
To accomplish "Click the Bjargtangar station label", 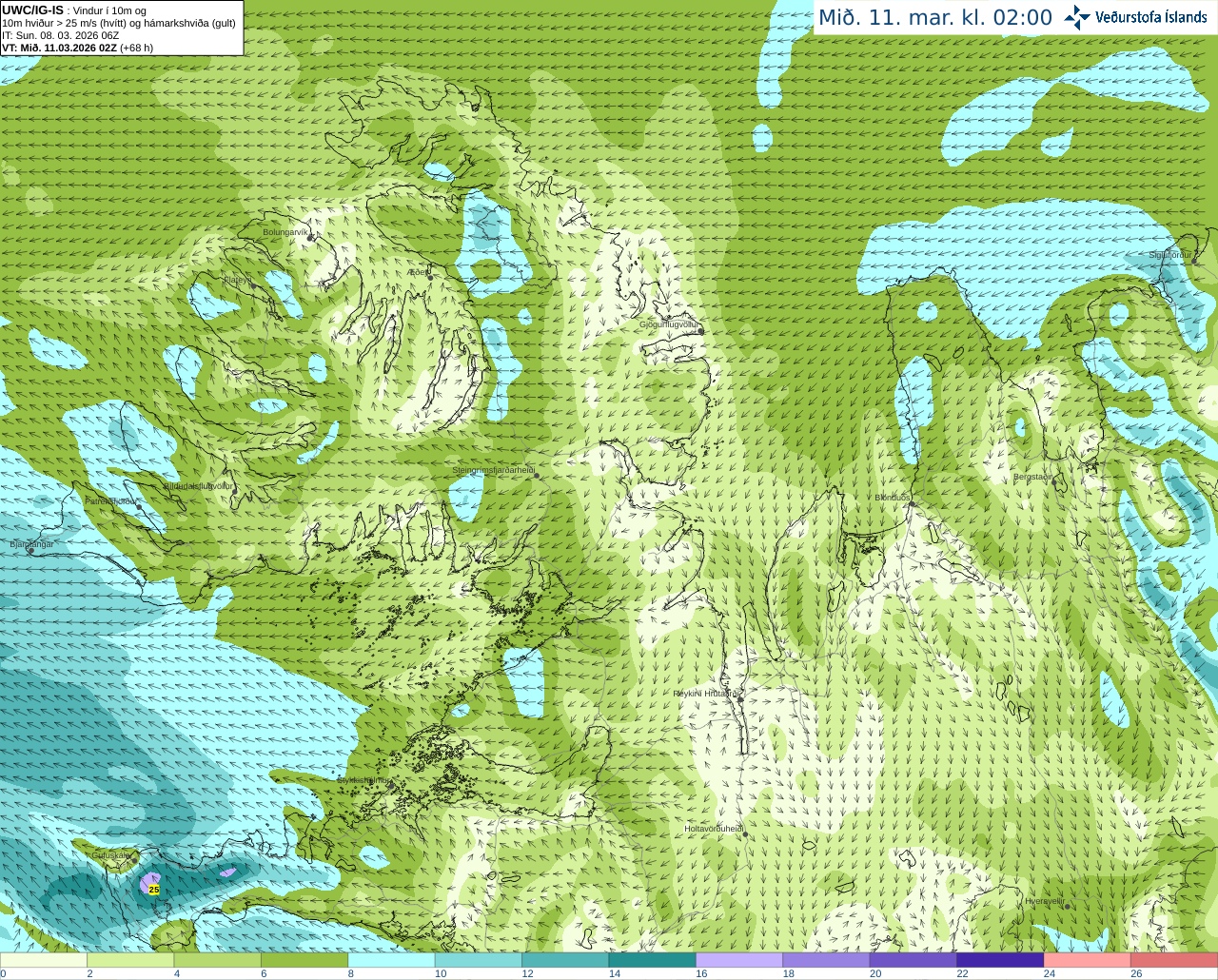I will [x=31, y=544].
